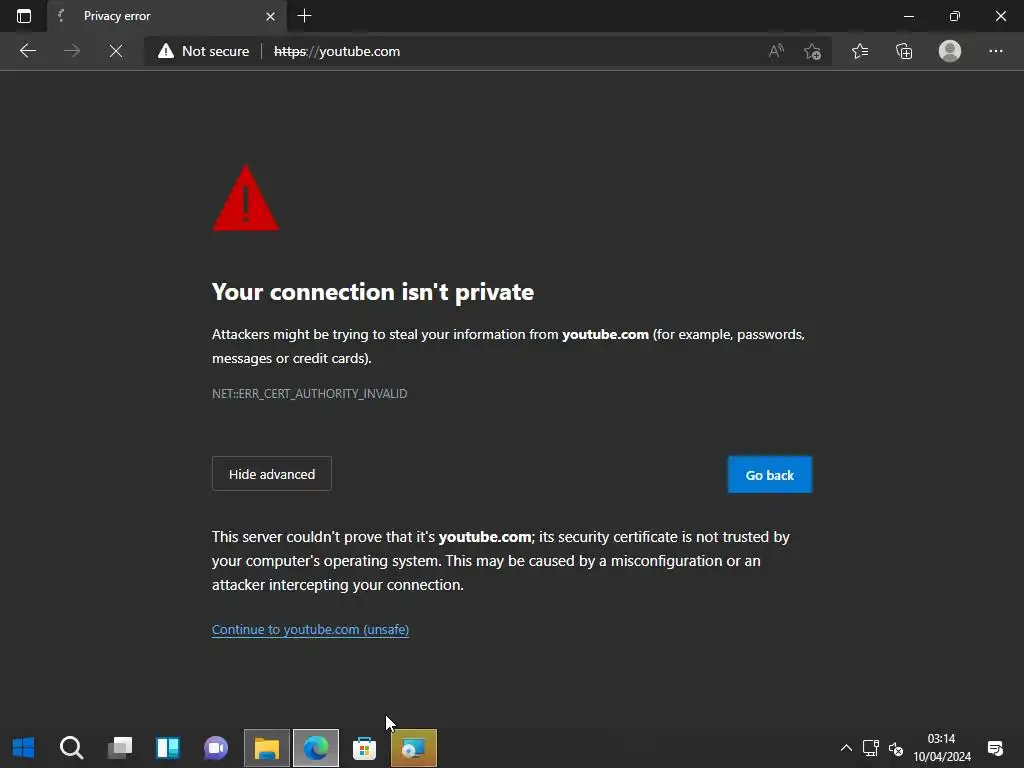Follow Continue to youtube.com (unsafe) link

coord(310,630)
